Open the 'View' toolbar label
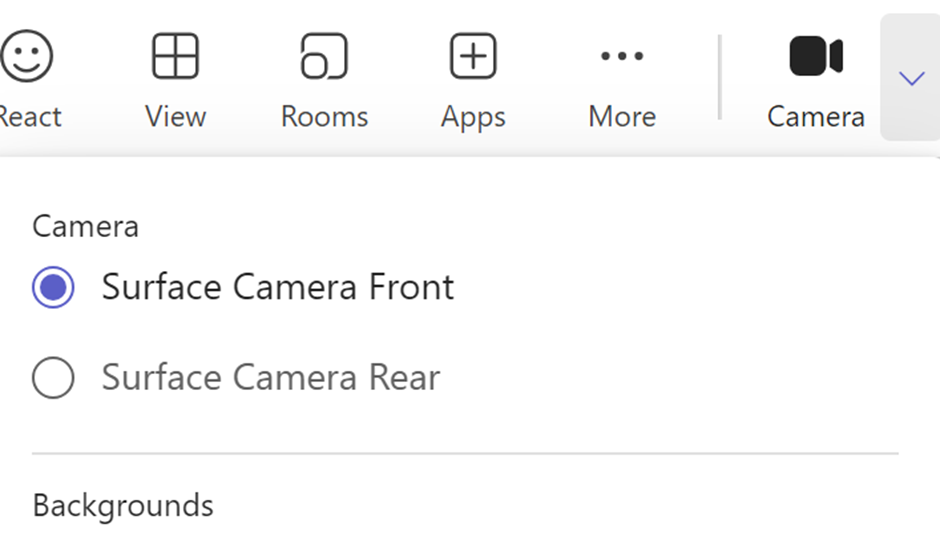Image resolution: width=940 pixels, height=544 pixels. click(175, 116)
